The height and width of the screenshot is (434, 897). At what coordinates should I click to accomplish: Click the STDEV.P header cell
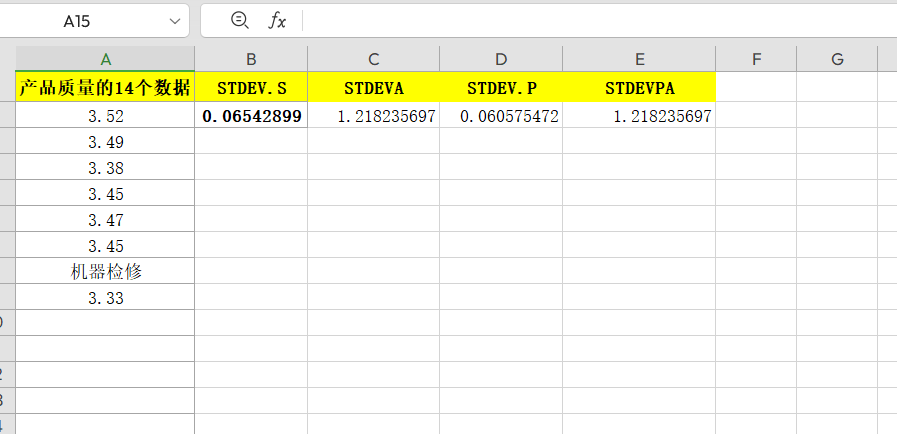click(x=501, y=88)
